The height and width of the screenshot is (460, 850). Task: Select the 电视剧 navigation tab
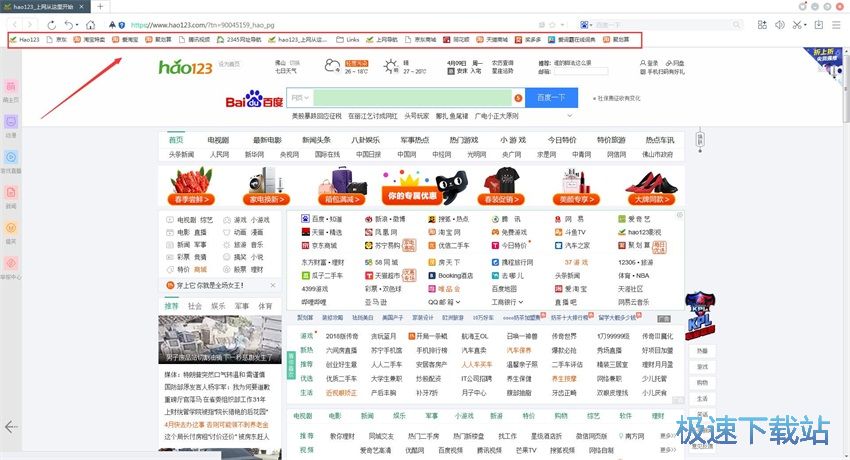[218, 140]
